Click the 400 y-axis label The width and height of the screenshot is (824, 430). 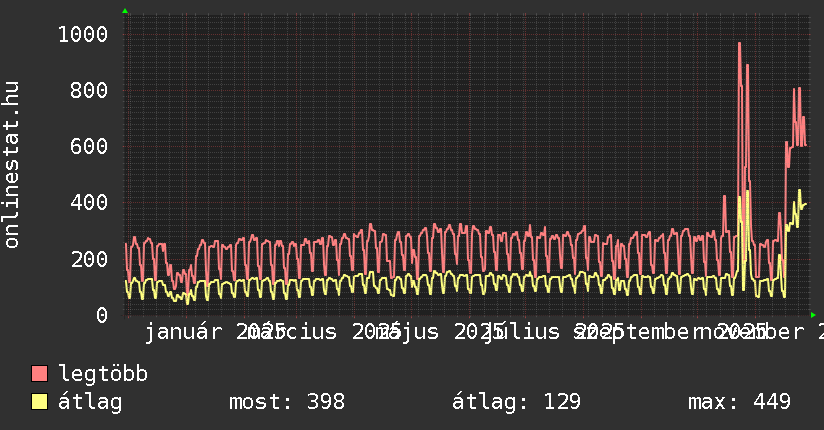coord(88,203)
